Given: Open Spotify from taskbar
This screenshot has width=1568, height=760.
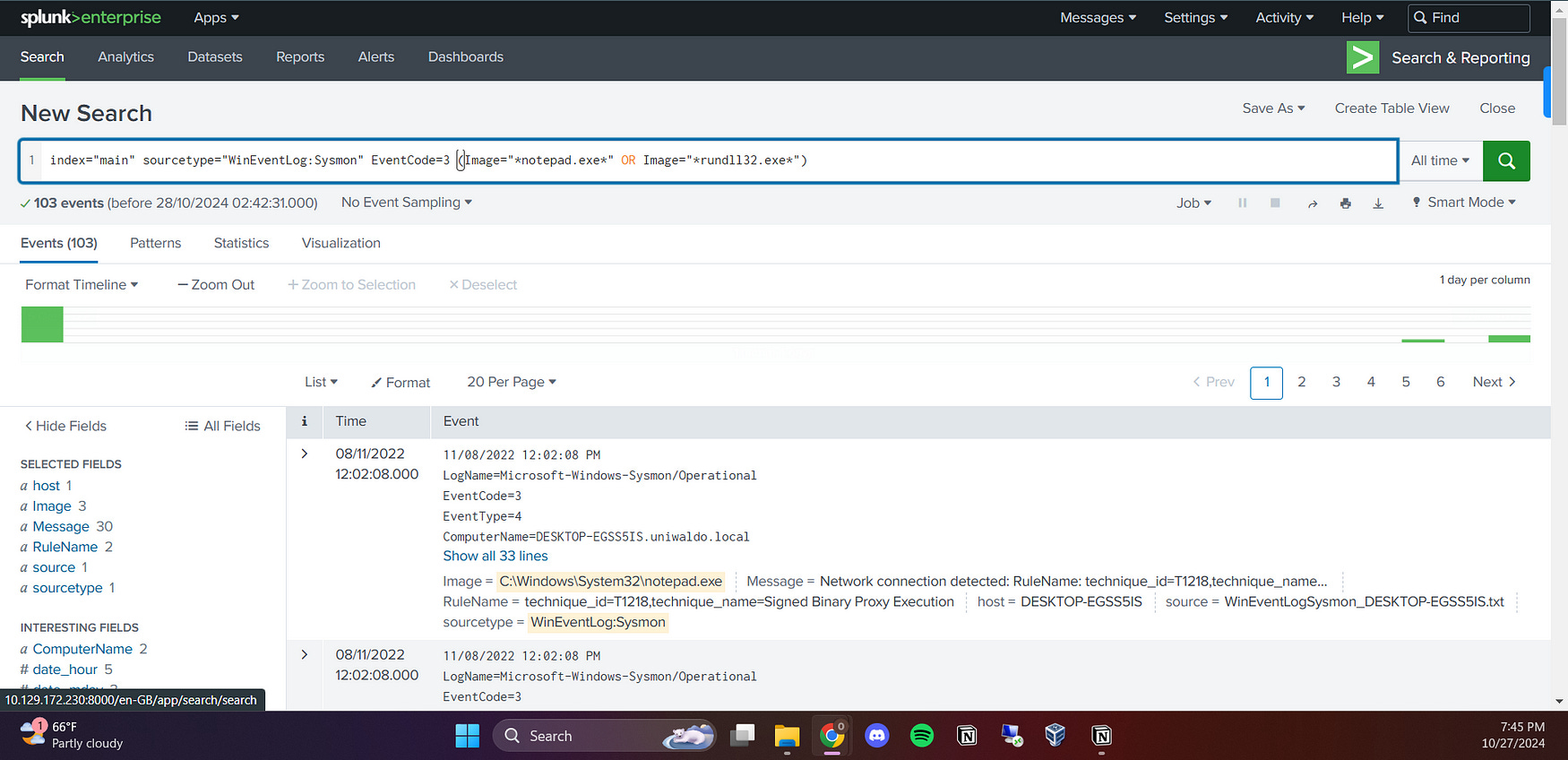Looking at the screenshot, I should point(921,736).
